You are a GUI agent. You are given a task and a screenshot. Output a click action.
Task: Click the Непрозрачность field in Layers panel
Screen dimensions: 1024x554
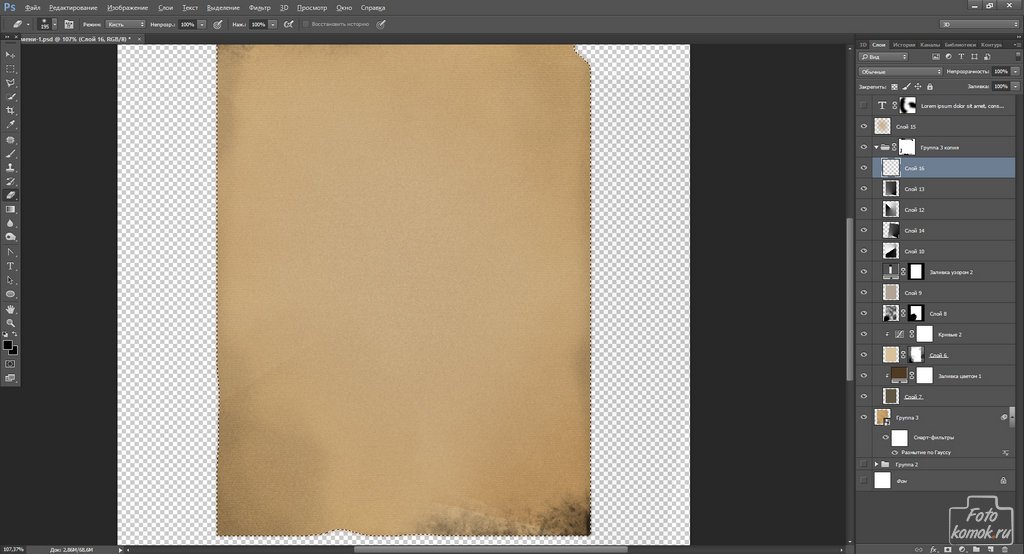pyautogui.click(x=1000, y=72)
